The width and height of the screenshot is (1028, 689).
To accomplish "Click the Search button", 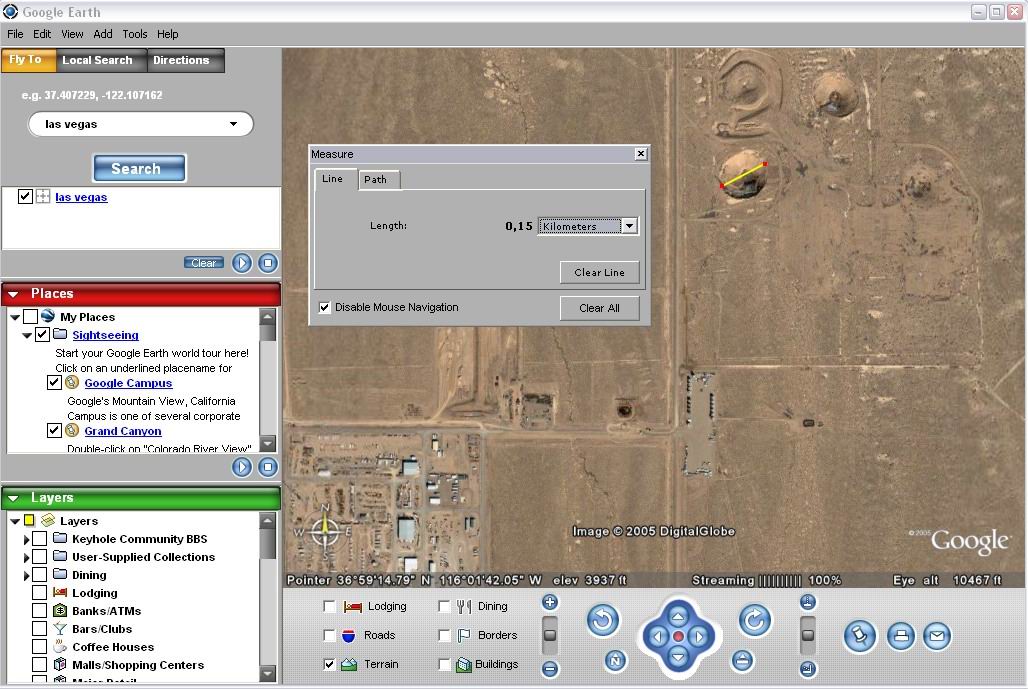I will (139, 168).
